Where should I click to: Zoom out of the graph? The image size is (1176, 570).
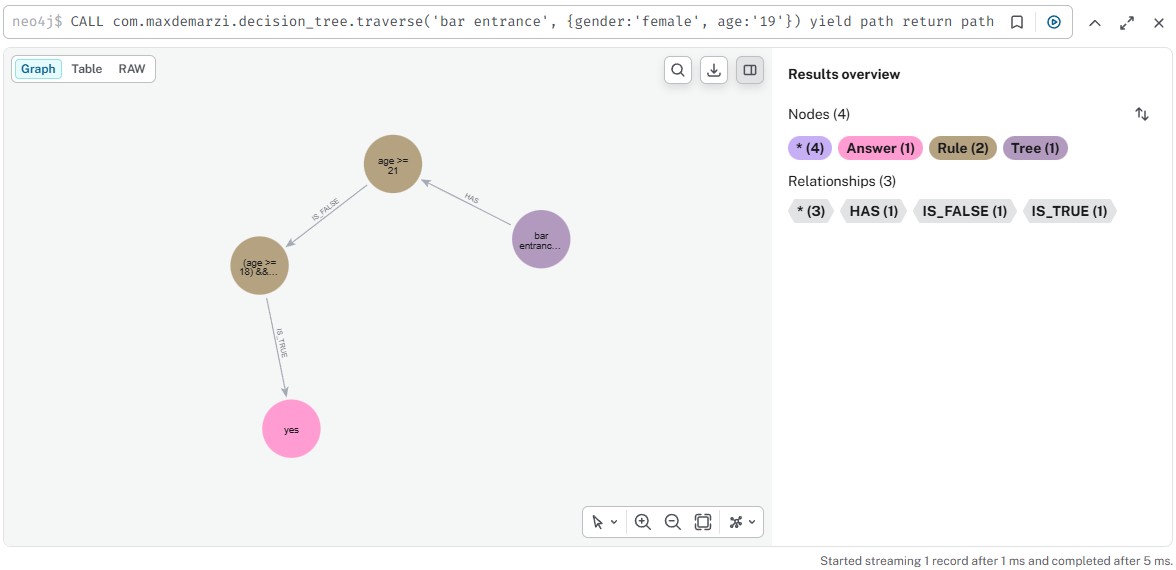tap(673, 522)
